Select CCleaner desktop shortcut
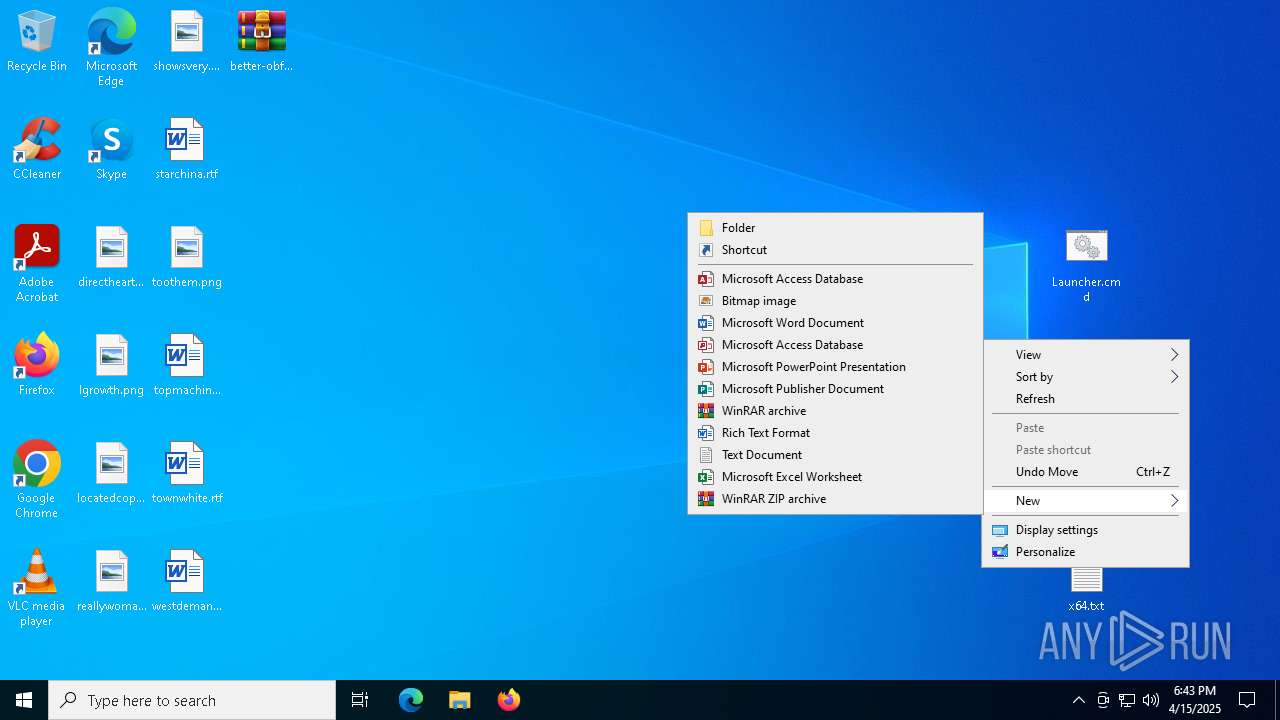 [x=37, y=150]
